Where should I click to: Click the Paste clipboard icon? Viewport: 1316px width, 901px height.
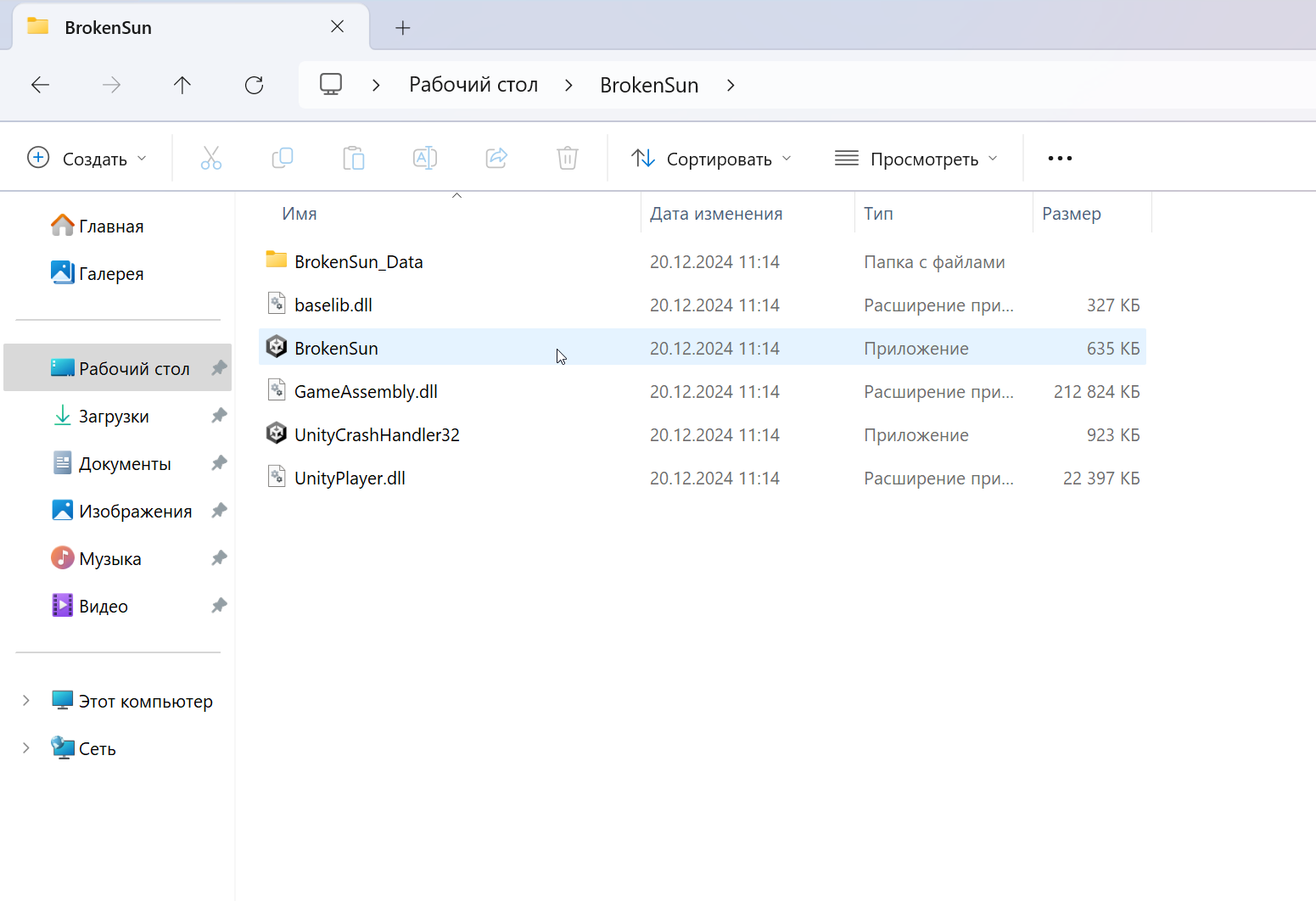pos(354,158)
